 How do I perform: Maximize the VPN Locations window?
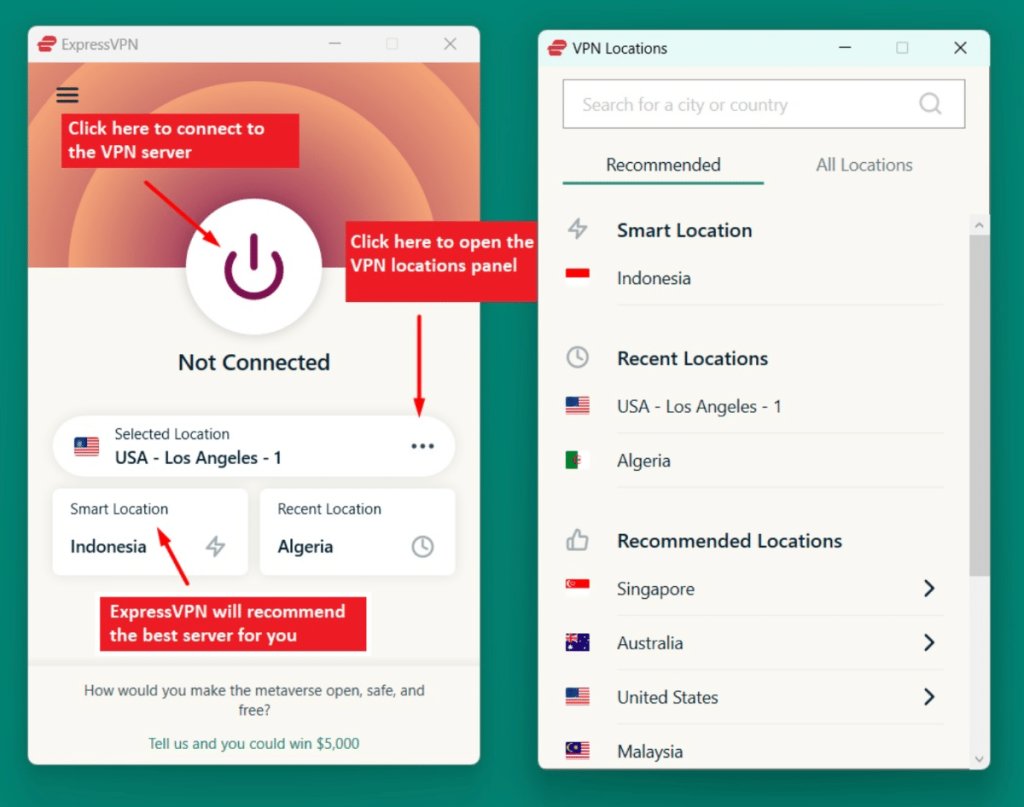(902, 48)
